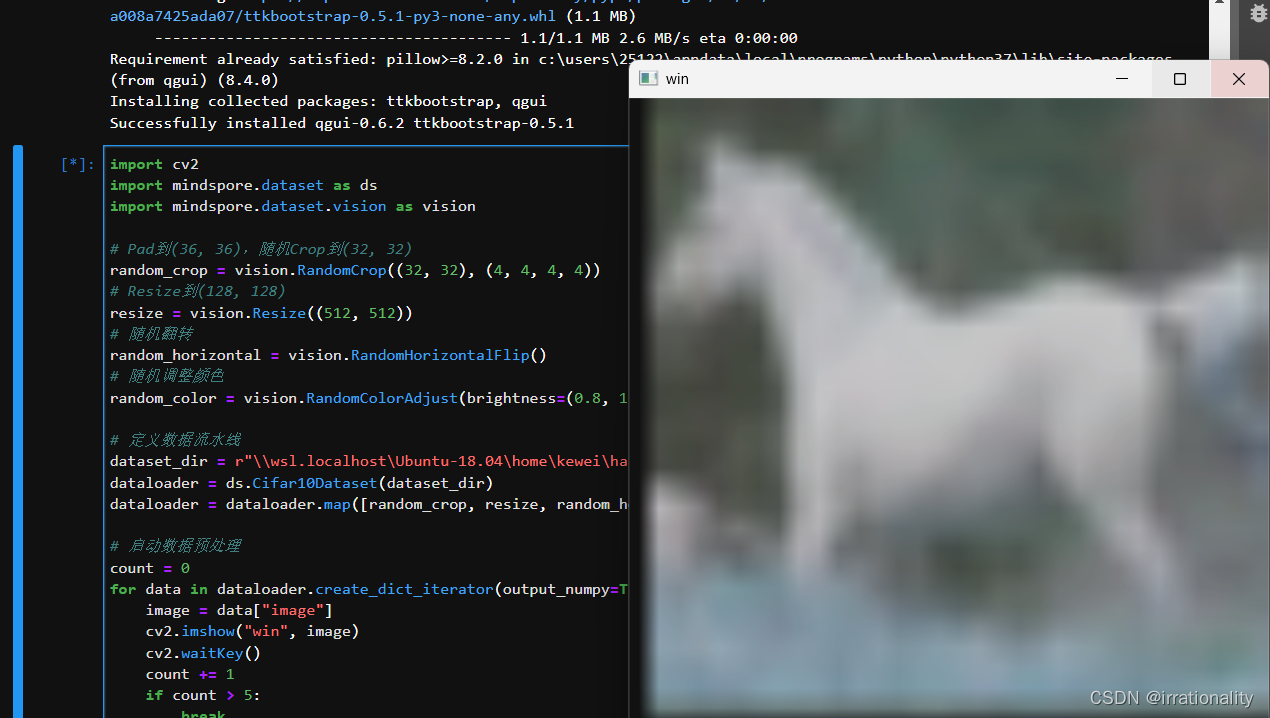Click 'Successfully installed qgui-0.6.2' output line
Viewport: 1270px width, 718px height.
click(342, 123)
